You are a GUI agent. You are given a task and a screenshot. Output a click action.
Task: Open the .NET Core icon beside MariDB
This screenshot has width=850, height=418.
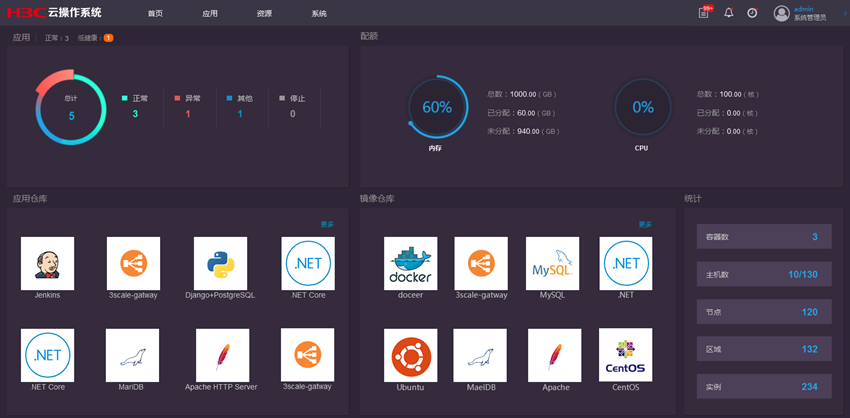pos(48,355)
